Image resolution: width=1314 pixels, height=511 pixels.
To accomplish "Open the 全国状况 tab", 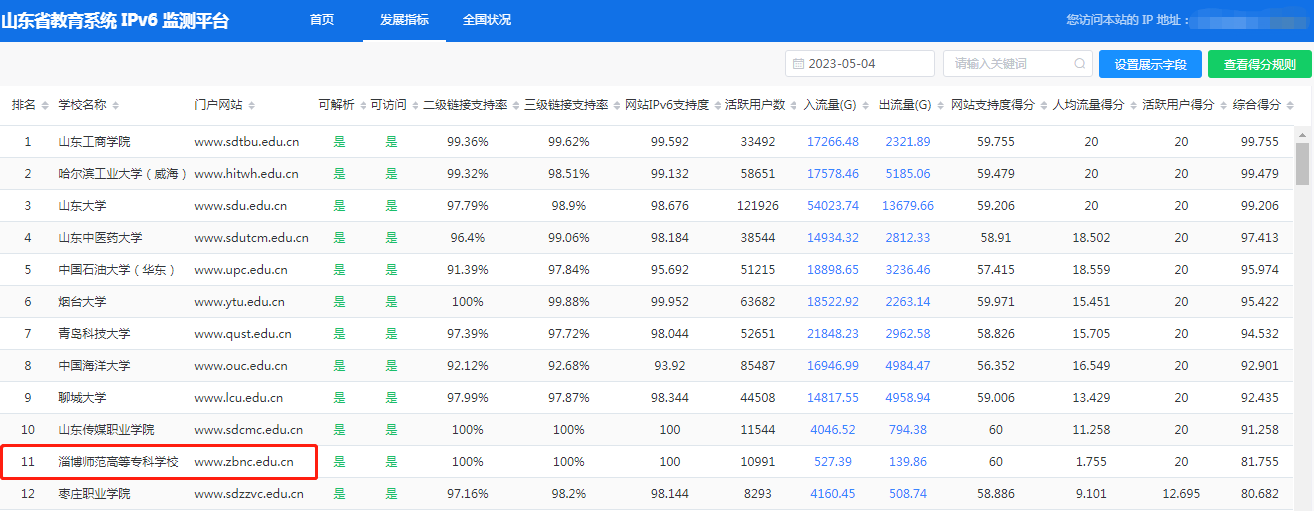I will click(x=487, y=20).
